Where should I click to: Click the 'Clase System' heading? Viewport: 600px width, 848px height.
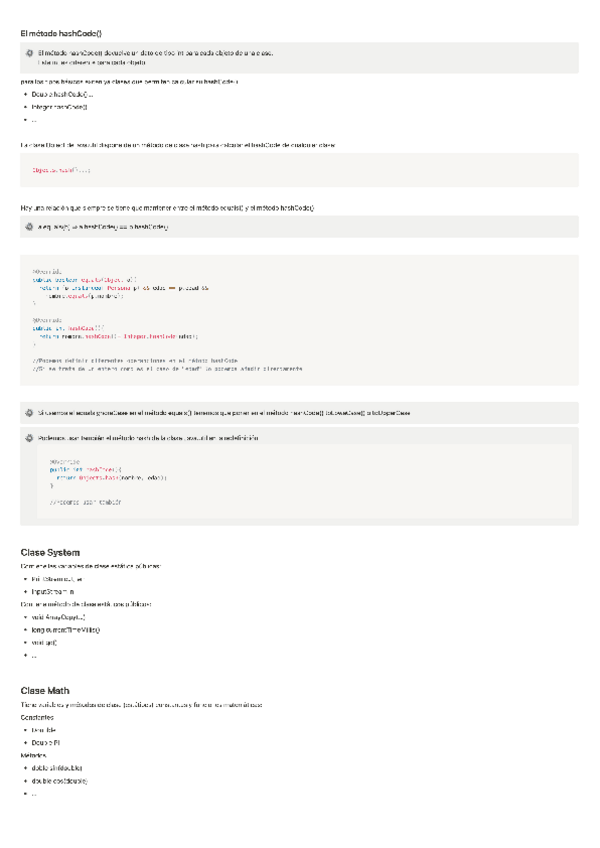click(50, 552)
